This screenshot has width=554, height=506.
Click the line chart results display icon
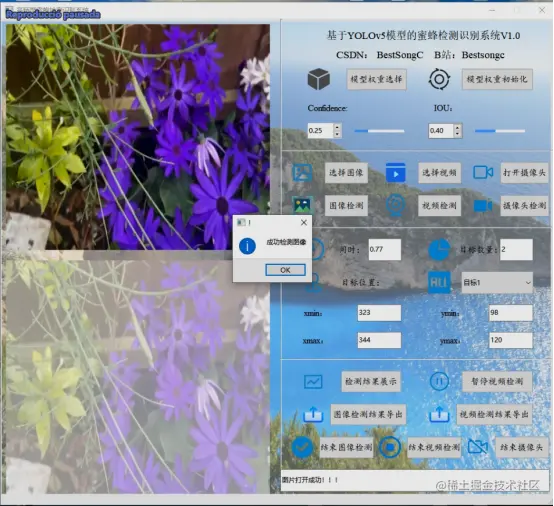[x=313, y=382]
